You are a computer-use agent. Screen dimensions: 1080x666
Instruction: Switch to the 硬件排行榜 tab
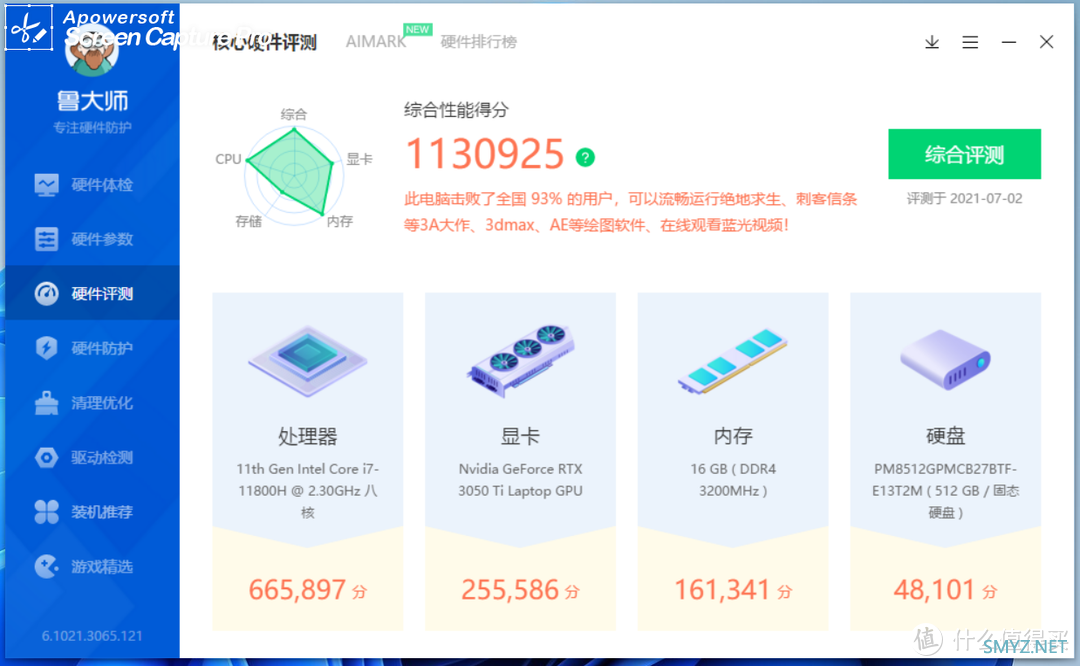click(479, 42)
